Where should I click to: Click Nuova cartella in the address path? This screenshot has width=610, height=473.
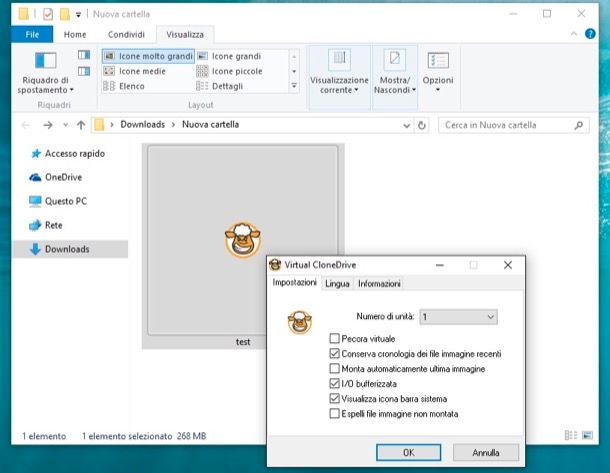pos(210,124)
